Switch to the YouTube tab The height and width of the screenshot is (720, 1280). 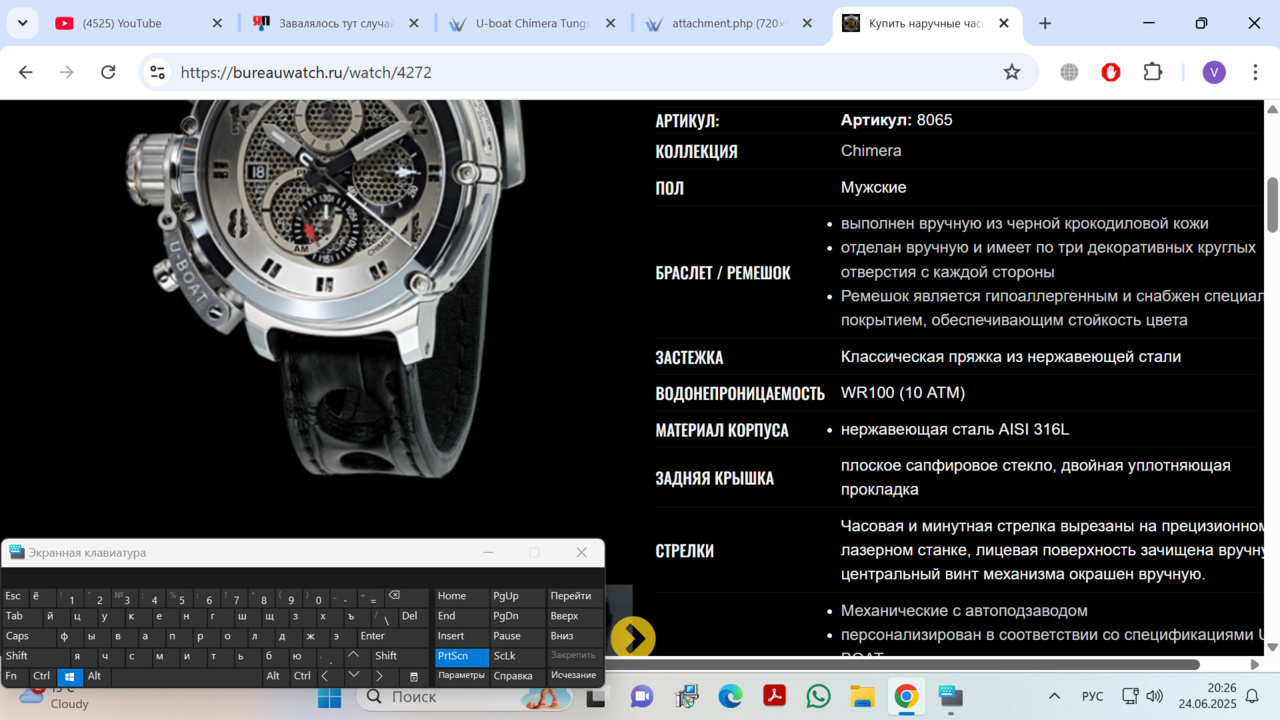pyautogui.click(x=140, y=23)
